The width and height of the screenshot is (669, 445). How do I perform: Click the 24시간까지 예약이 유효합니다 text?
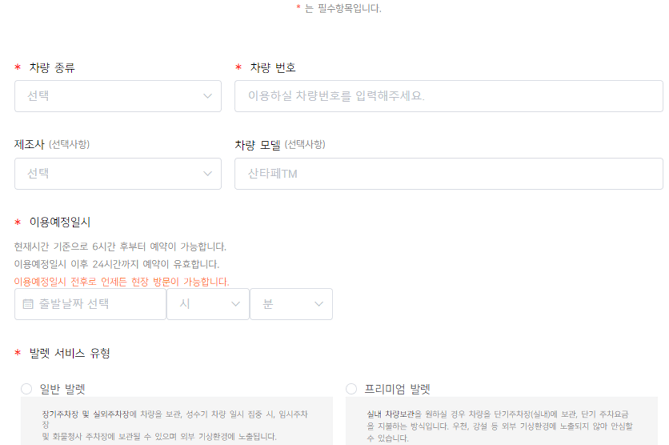pyautogui.click(x=116, y=264)
